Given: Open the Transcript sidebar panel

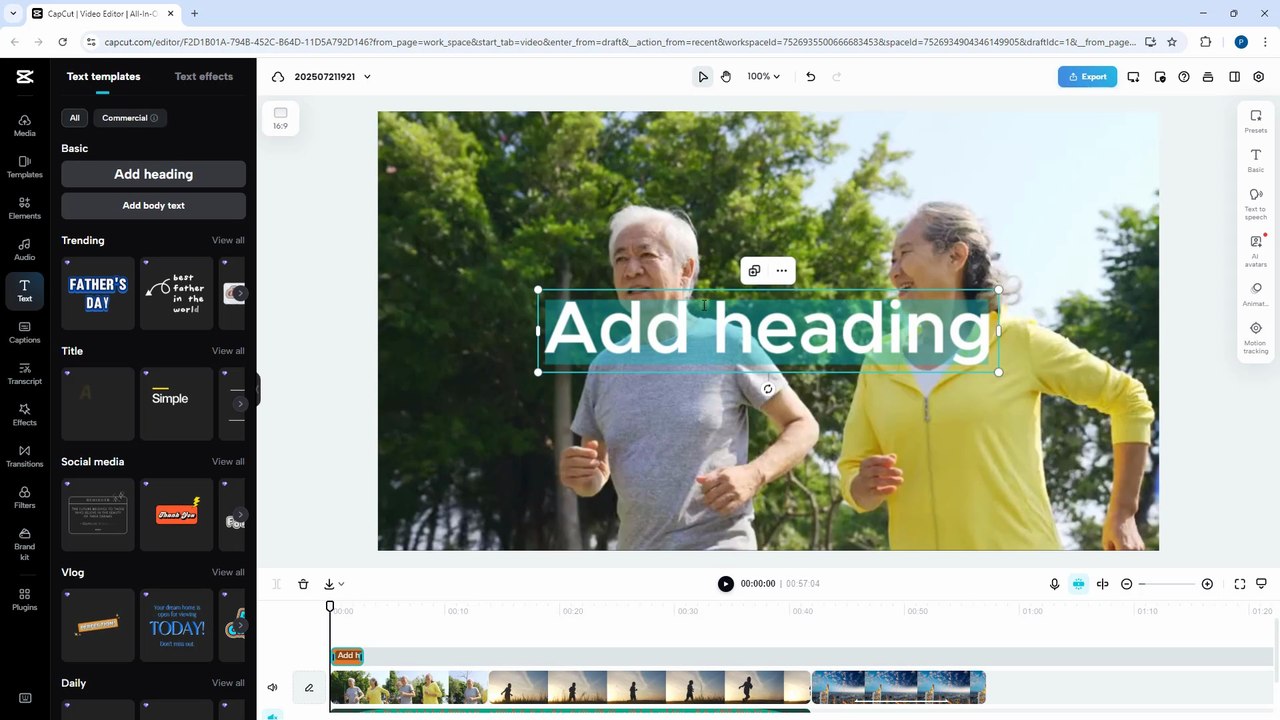Looking at the screenshot, I should [24, 373].
